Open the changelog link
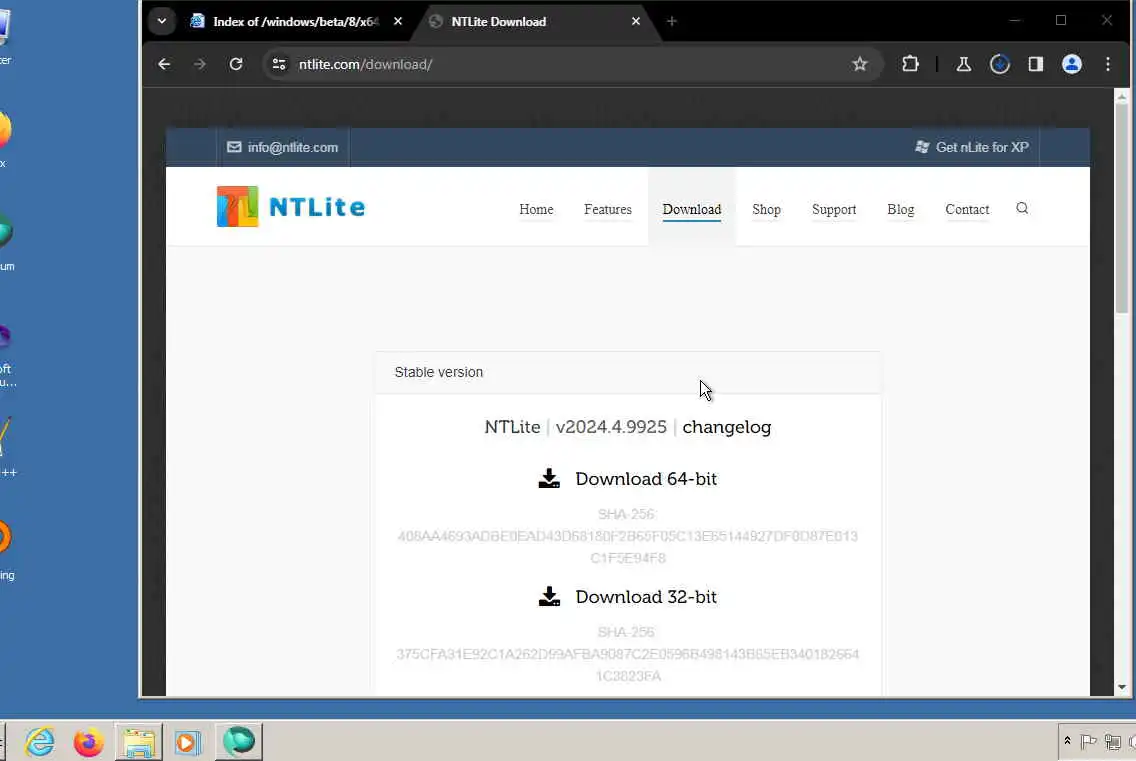1136x761 pixels. point(727,427)
